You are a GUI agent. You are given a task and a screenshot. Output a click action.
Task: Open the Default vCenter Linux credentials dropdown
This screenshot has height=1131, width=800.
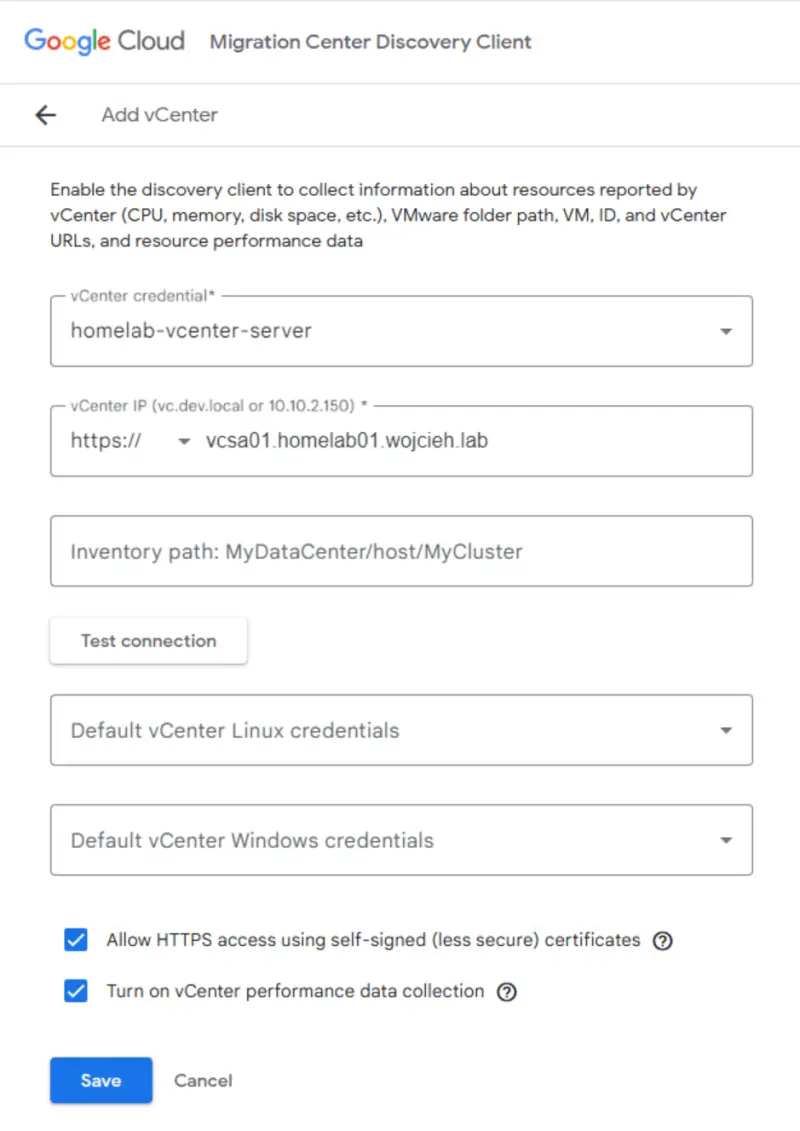click(x=400, y=730)
